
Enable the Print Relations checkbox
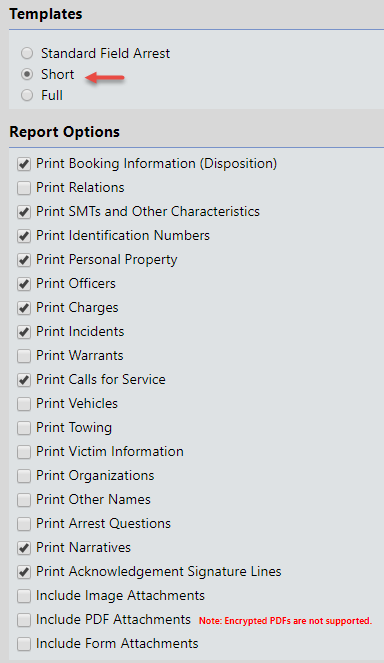point(24,188)
